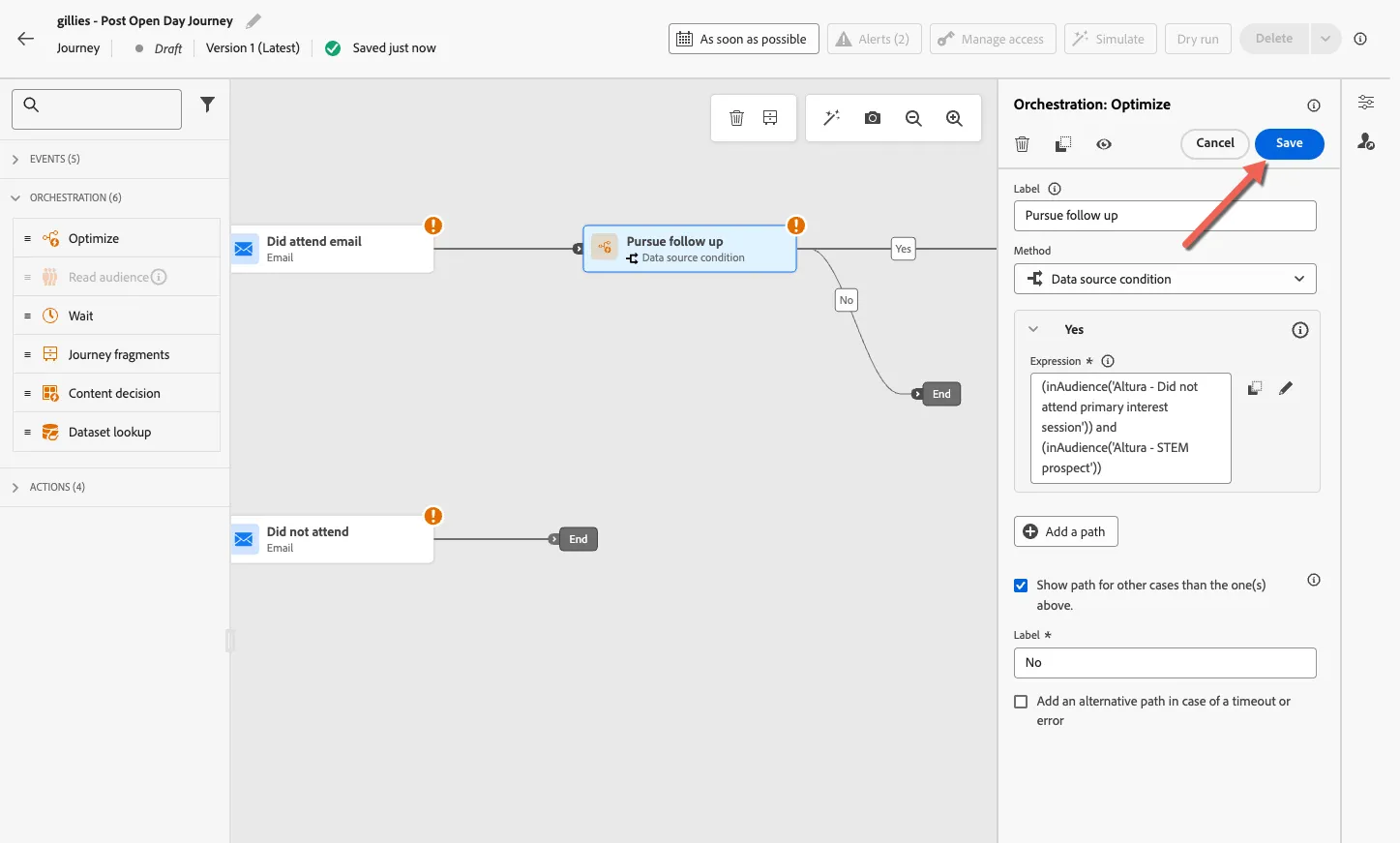Open As soon as possible schedule button
The image size is (1400, 843).
tap(743, 39)
